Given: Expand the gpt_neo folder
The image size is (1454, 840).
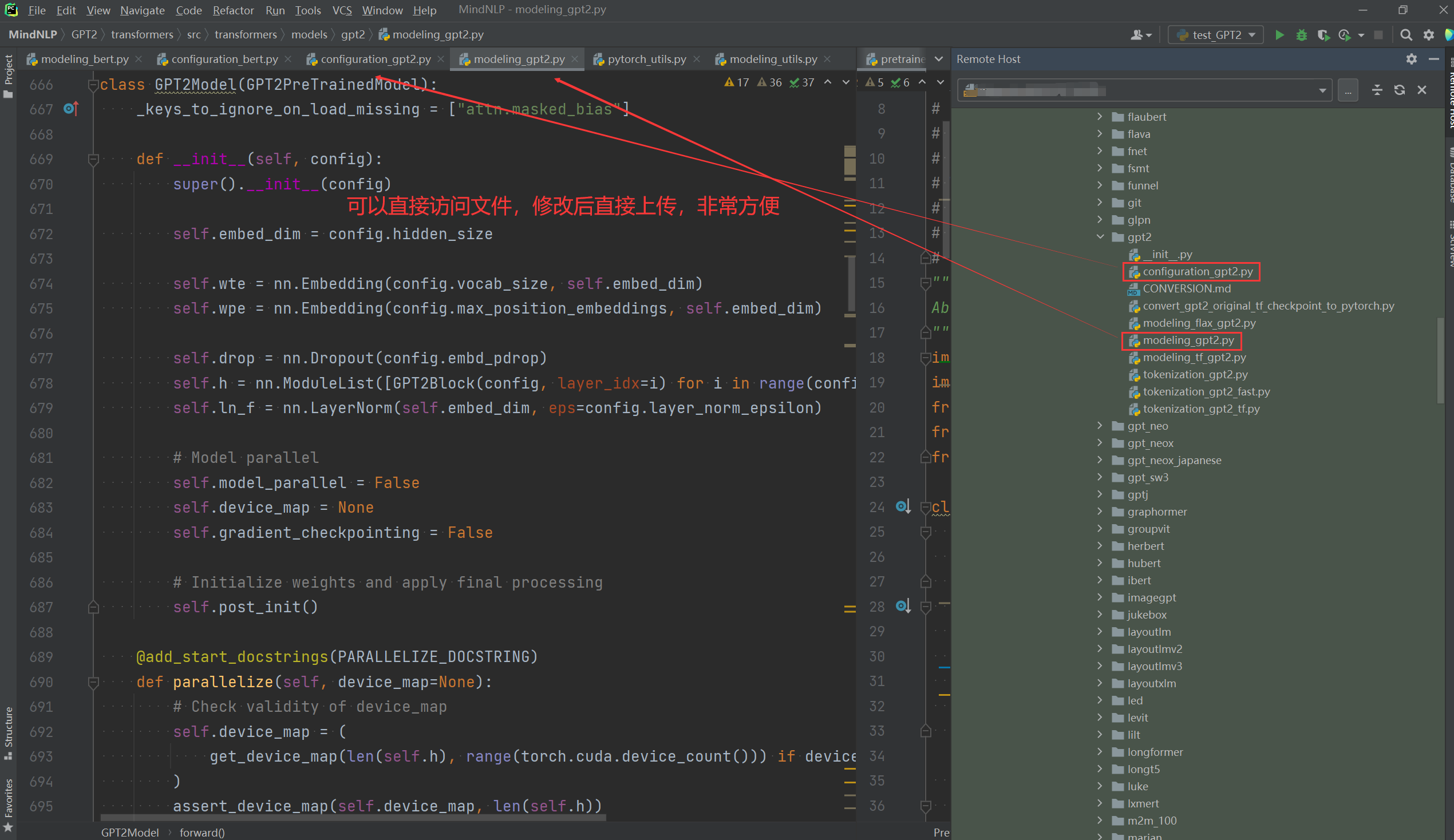Looking at the screenshot, I should pos(1100,426).
